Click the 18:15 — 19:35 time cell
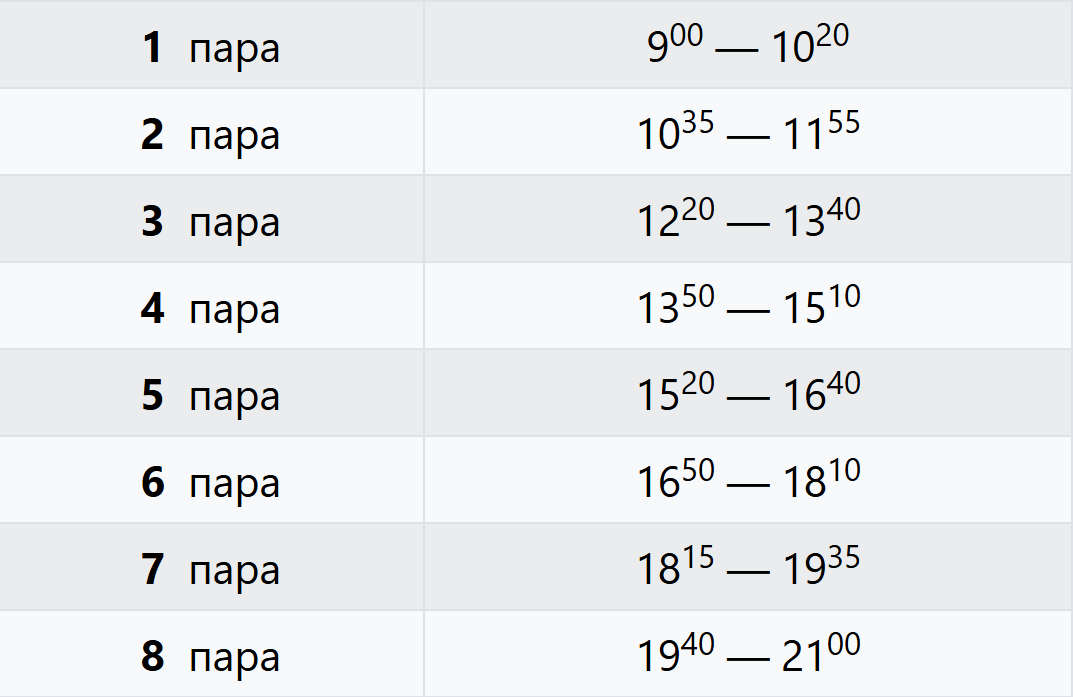This screenshot has width=1073, height=697. click(749, 566)
